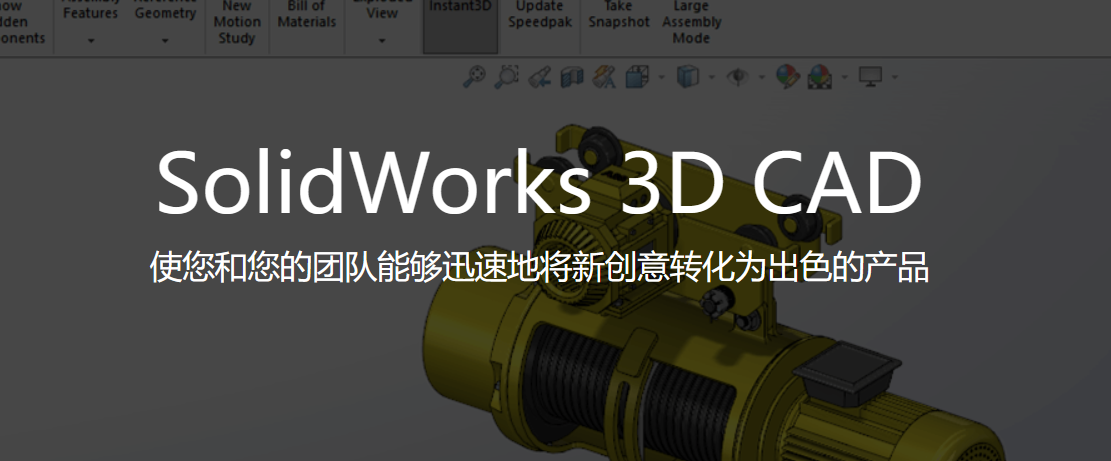Click the Assembly Features label

click(91, 8)
